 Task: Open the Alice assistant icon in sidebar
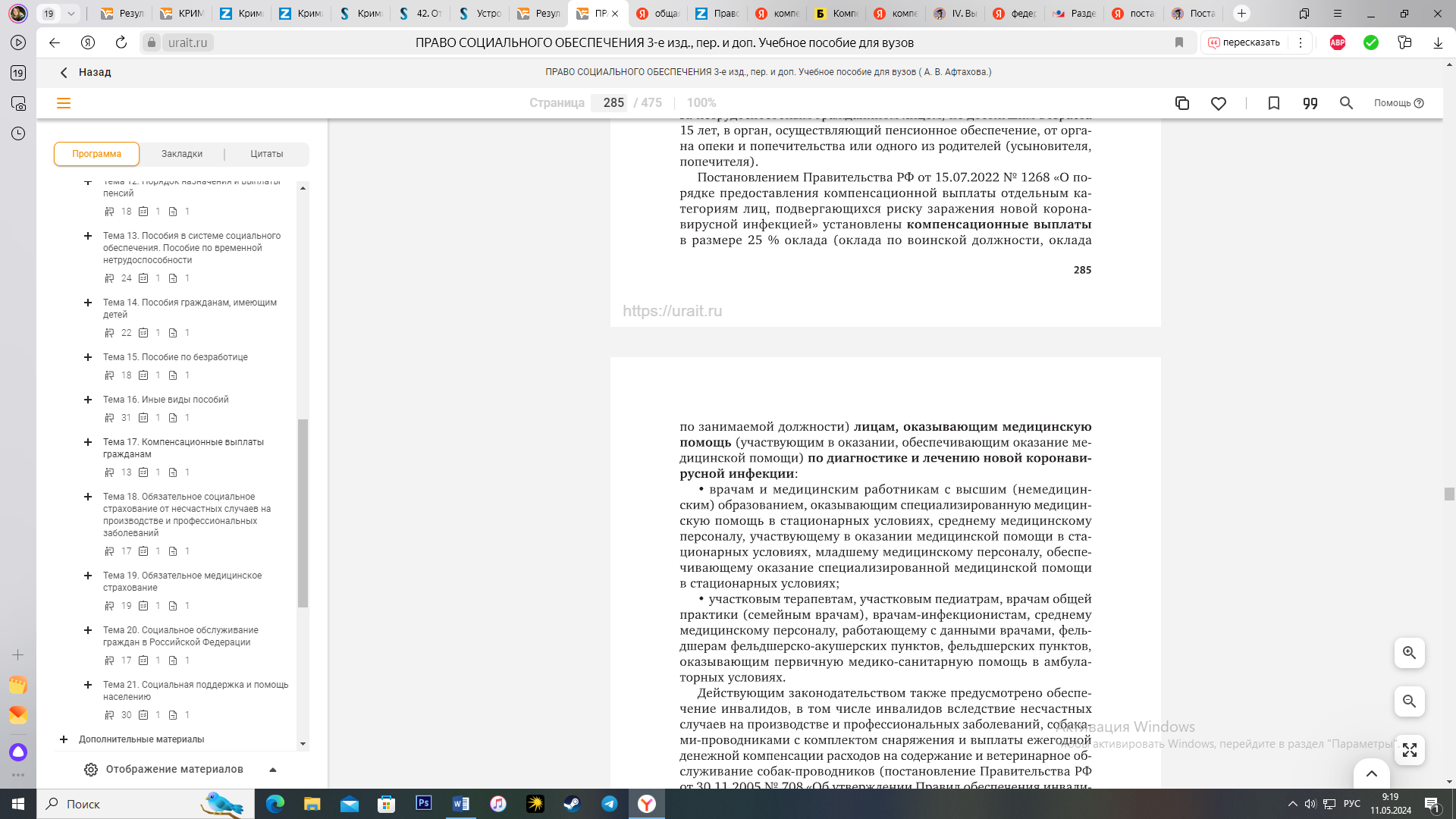coord(18,752)
